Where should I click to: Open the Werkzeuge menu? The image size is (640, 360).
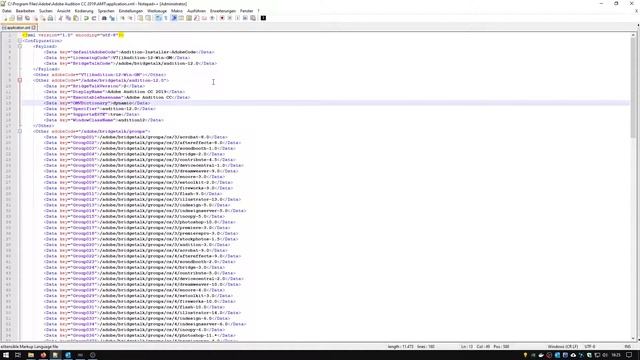pyautogui.click(x=157, y=11)
